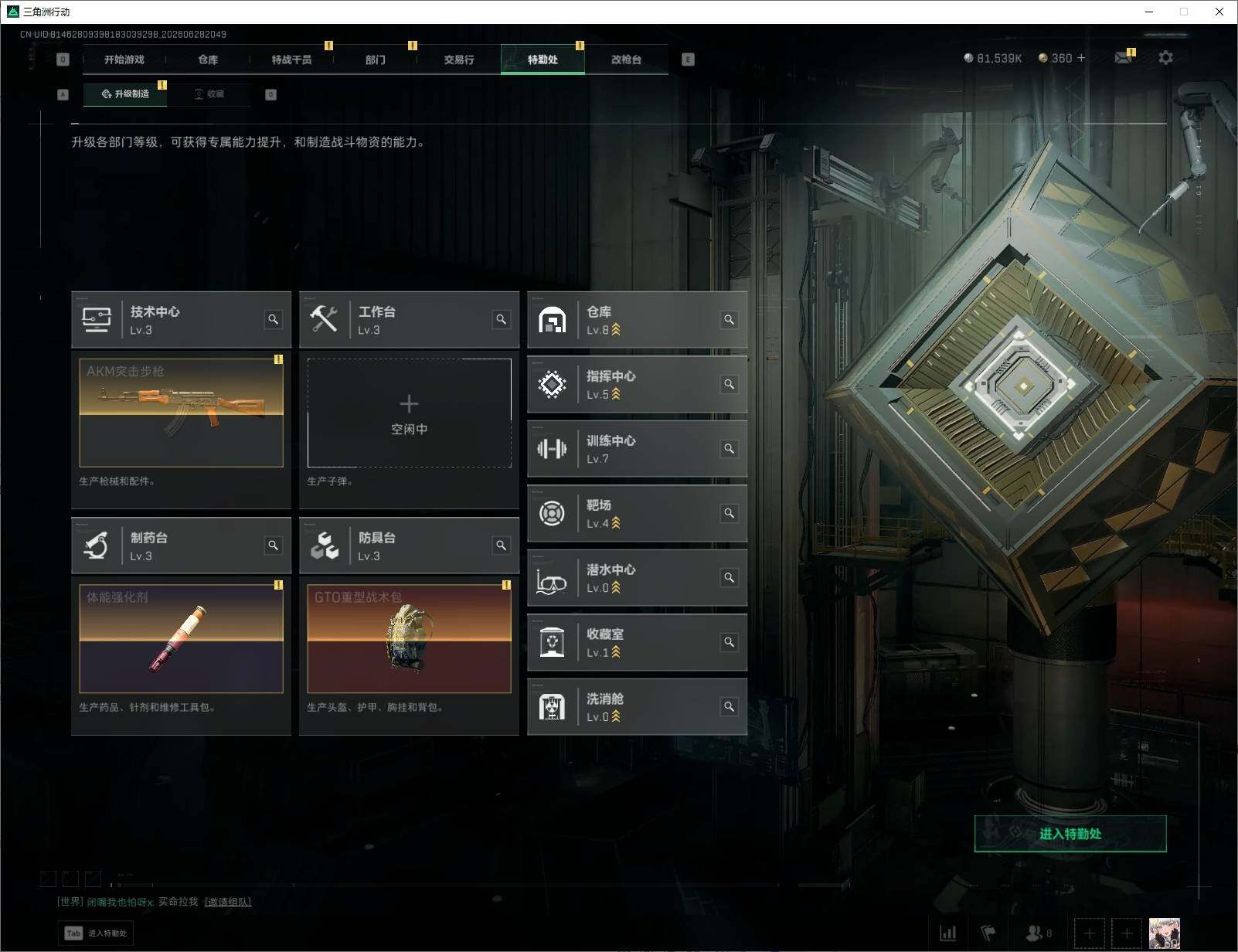Click the 仓库 warehouse icon

(552, 320)
